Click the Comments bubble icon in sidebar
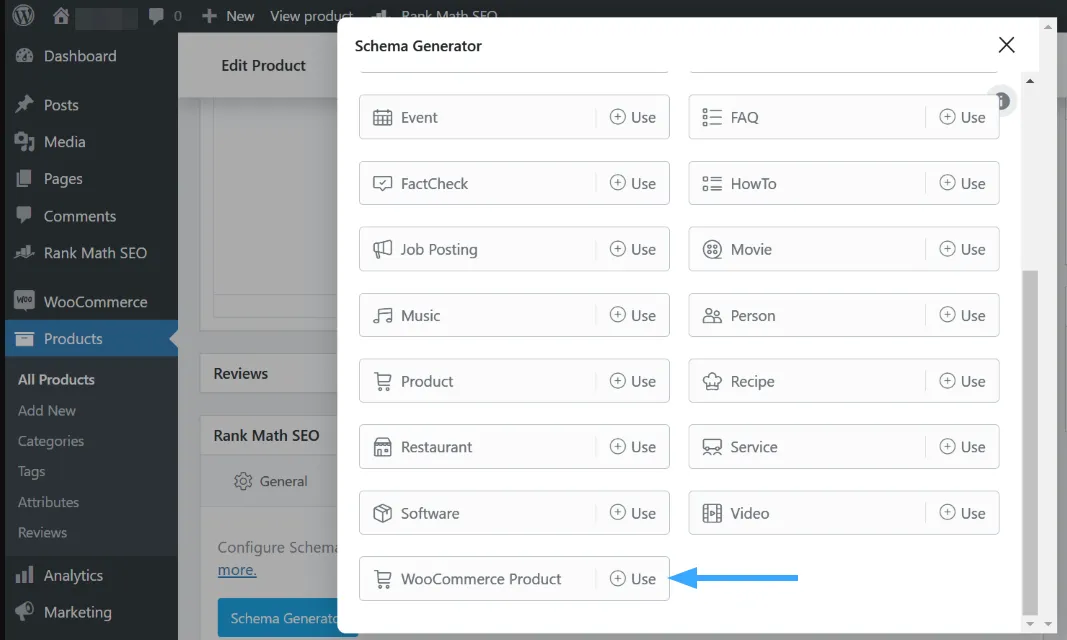 pyautogui.click(x=24, y=215)
